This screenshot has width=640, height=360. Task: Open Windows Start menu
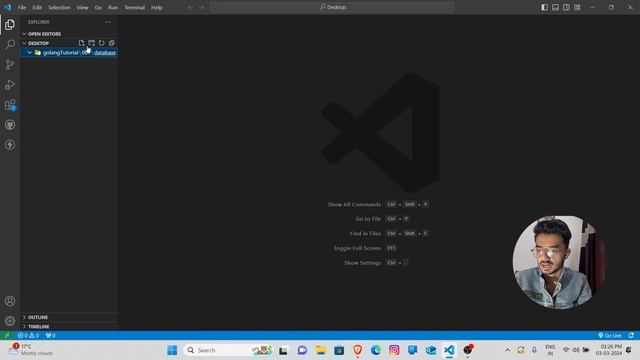tap(172, 350)
